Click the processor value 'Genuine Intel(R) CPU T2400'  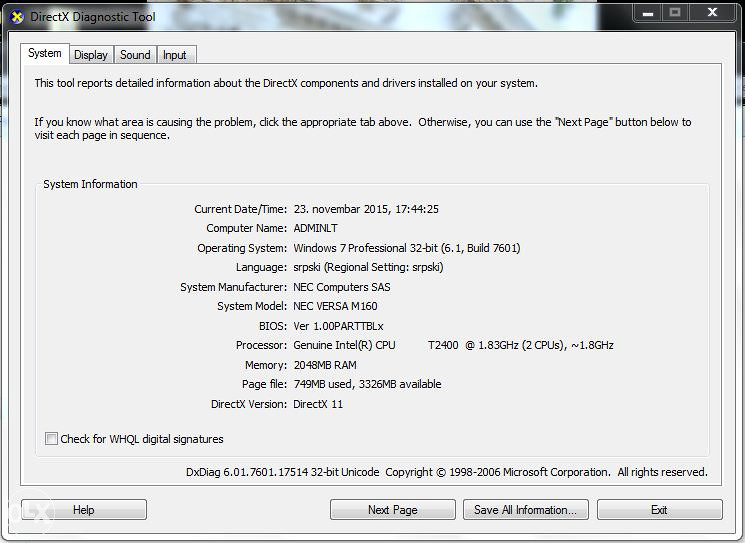coord(376,345)
